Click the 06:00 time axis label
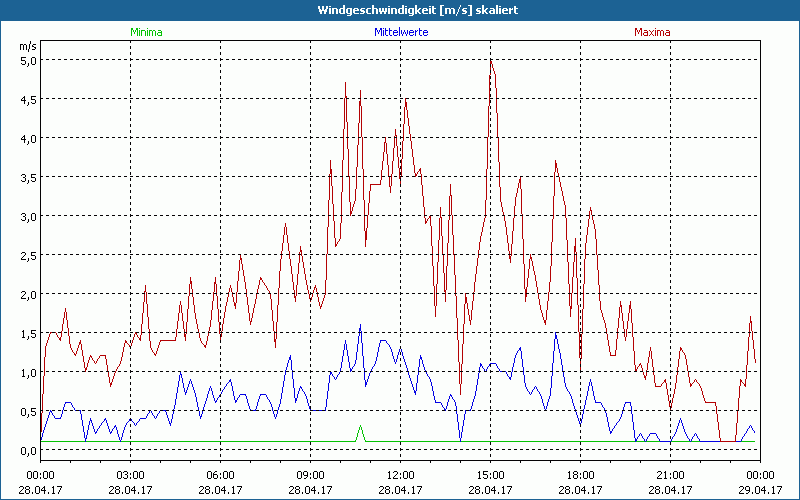This screenshot has height=500, width=800. point(220,474)
